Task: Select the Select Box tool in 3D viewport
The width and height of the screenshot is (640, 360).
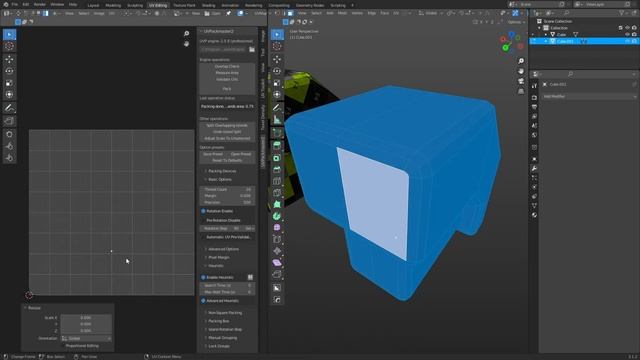Action: (277, 35)
